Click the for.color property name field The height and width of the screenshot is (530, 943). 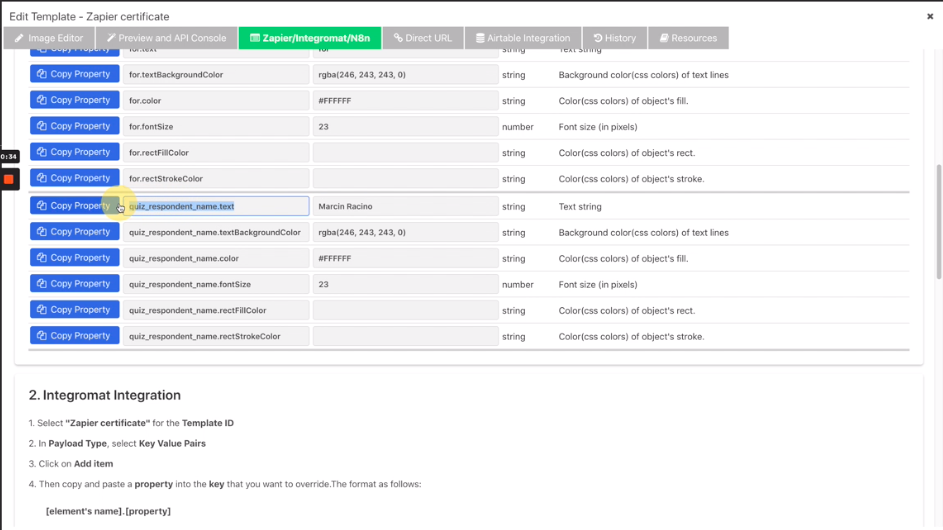pyautogui.click(x=216, y=100)
